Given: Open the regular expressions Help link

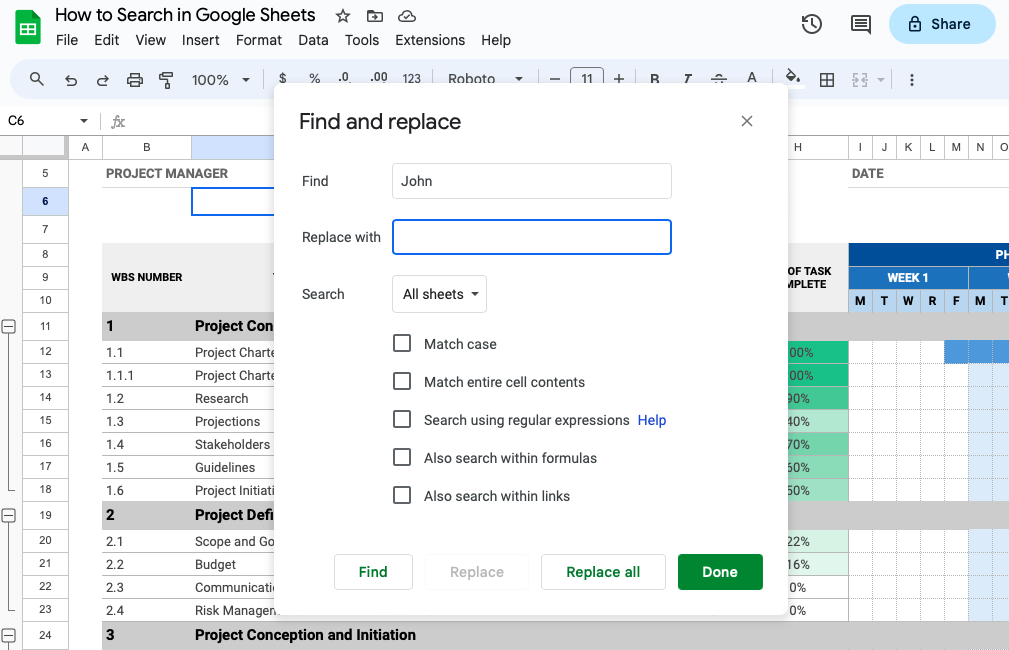Looking at the screenshot, I should pyautogui.click(x=652, y=420).
